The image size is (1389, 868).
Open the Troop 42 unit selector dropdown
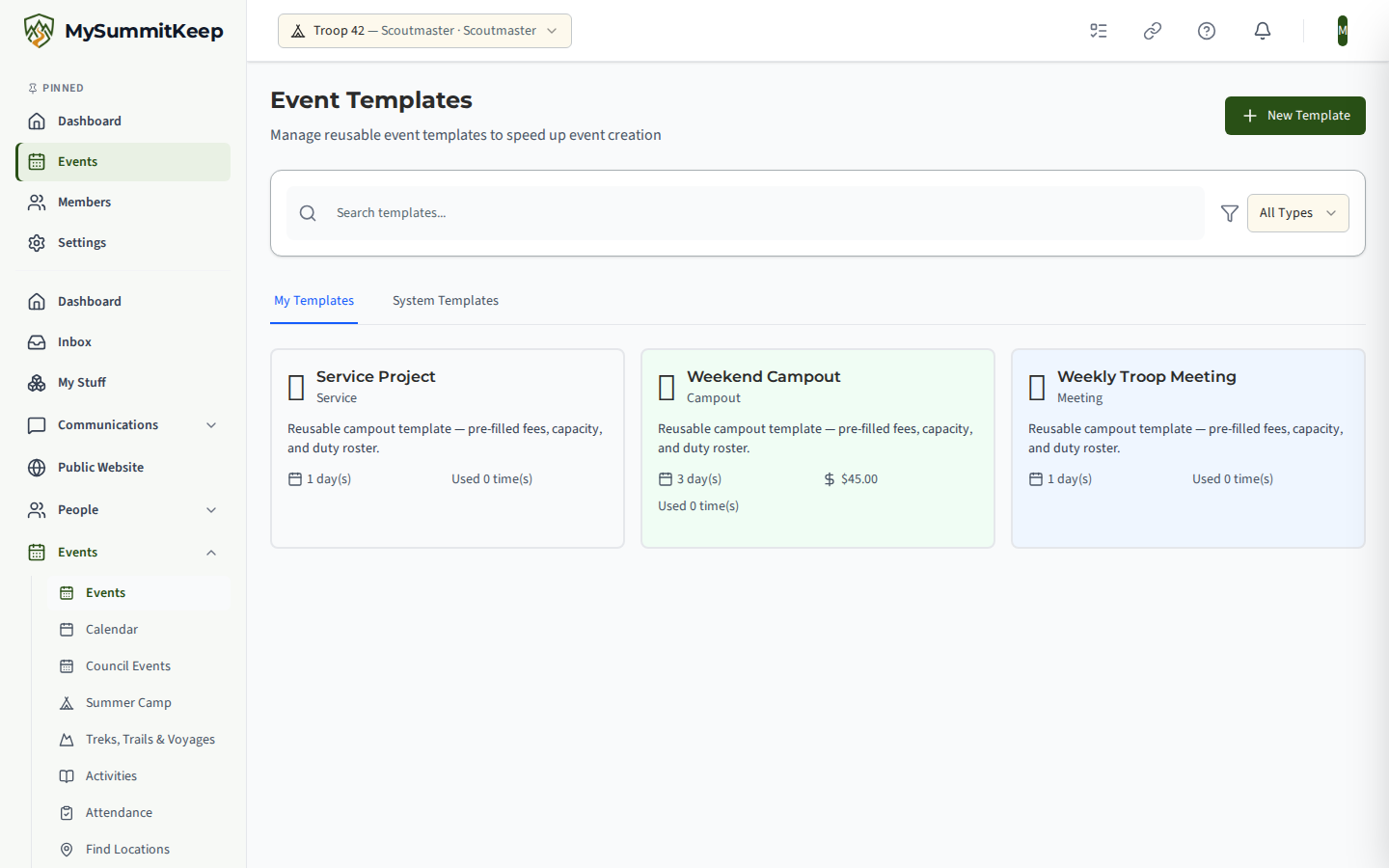click(424, 31)
